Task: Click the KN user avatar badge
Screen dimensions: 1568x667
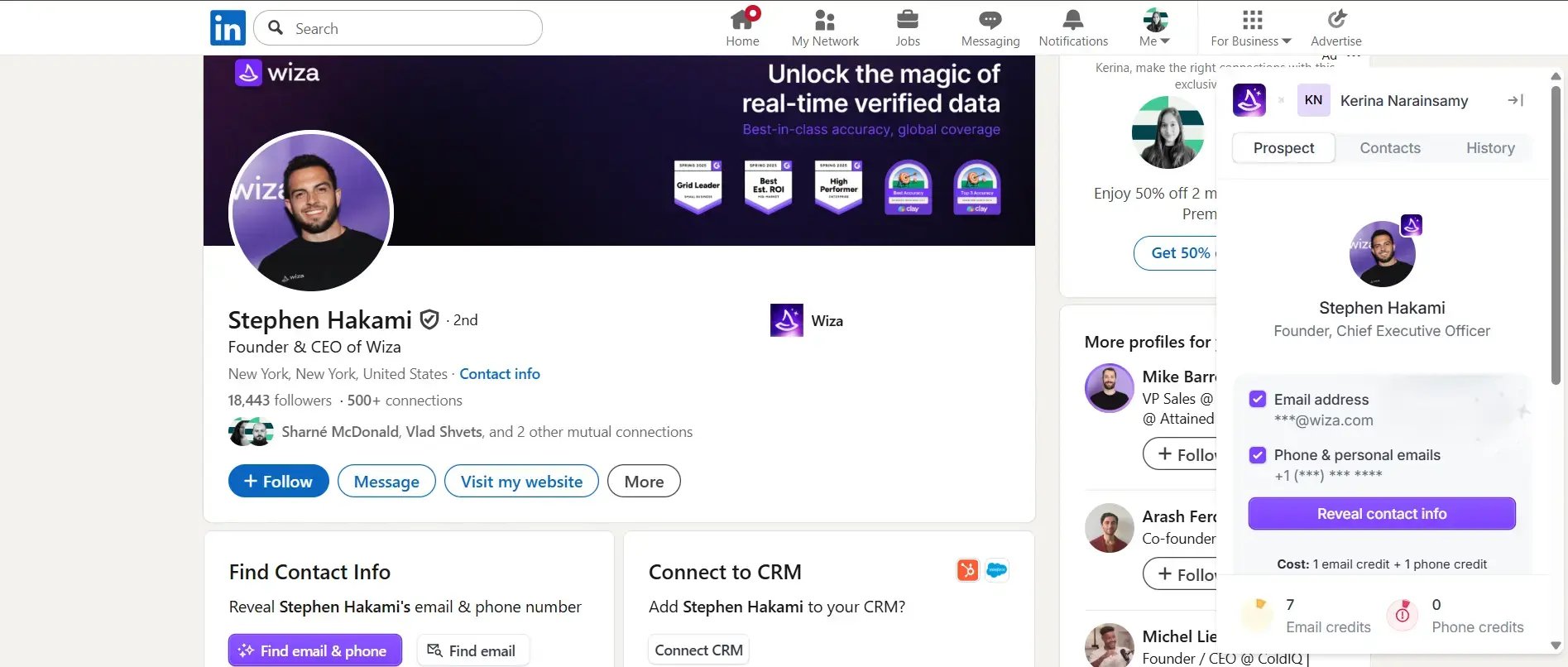Action: coord(1313,100)
